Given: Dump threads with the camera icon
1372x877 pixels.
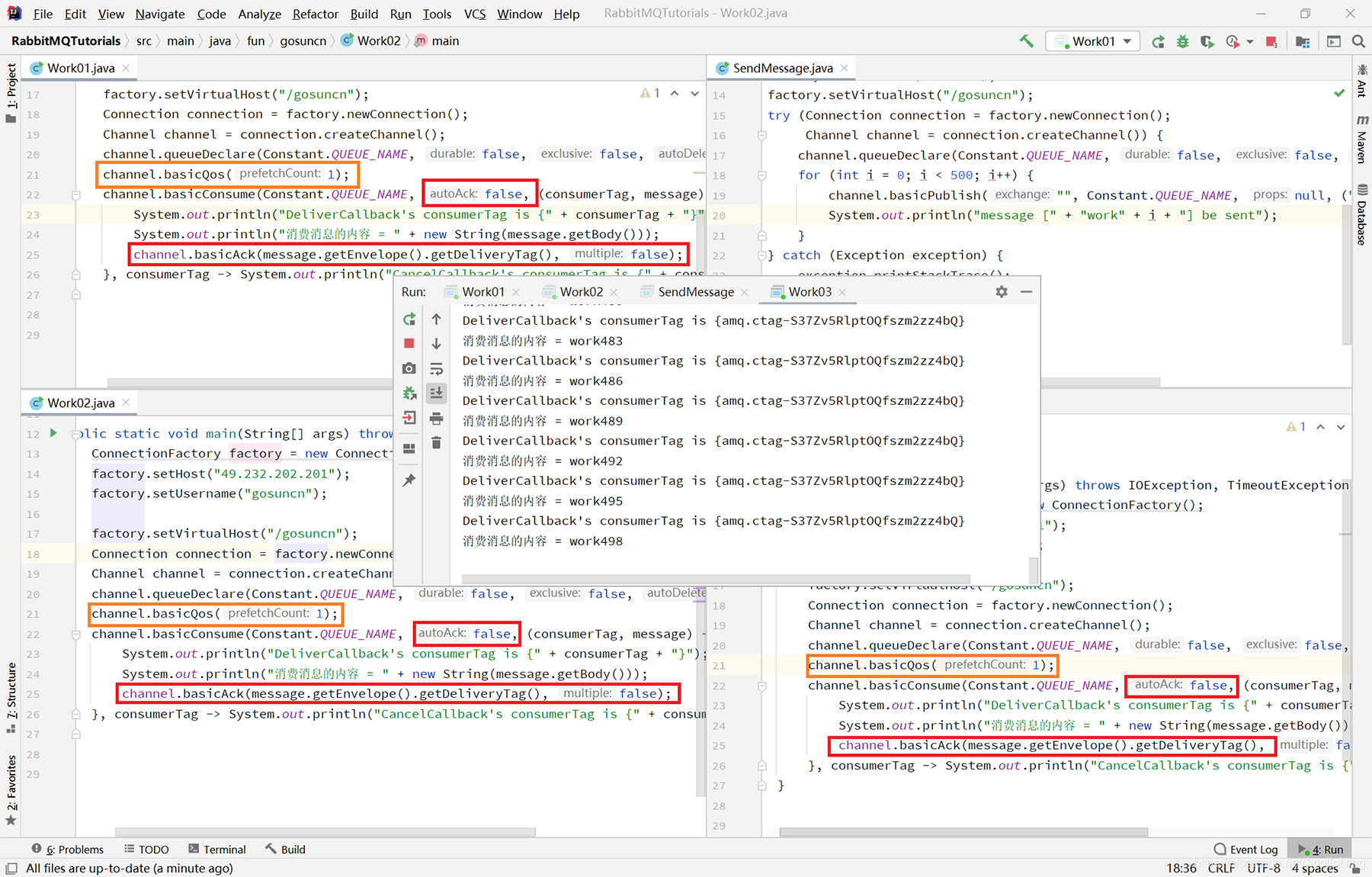Looking at the screenshot, I should click(x=409, y=368).
